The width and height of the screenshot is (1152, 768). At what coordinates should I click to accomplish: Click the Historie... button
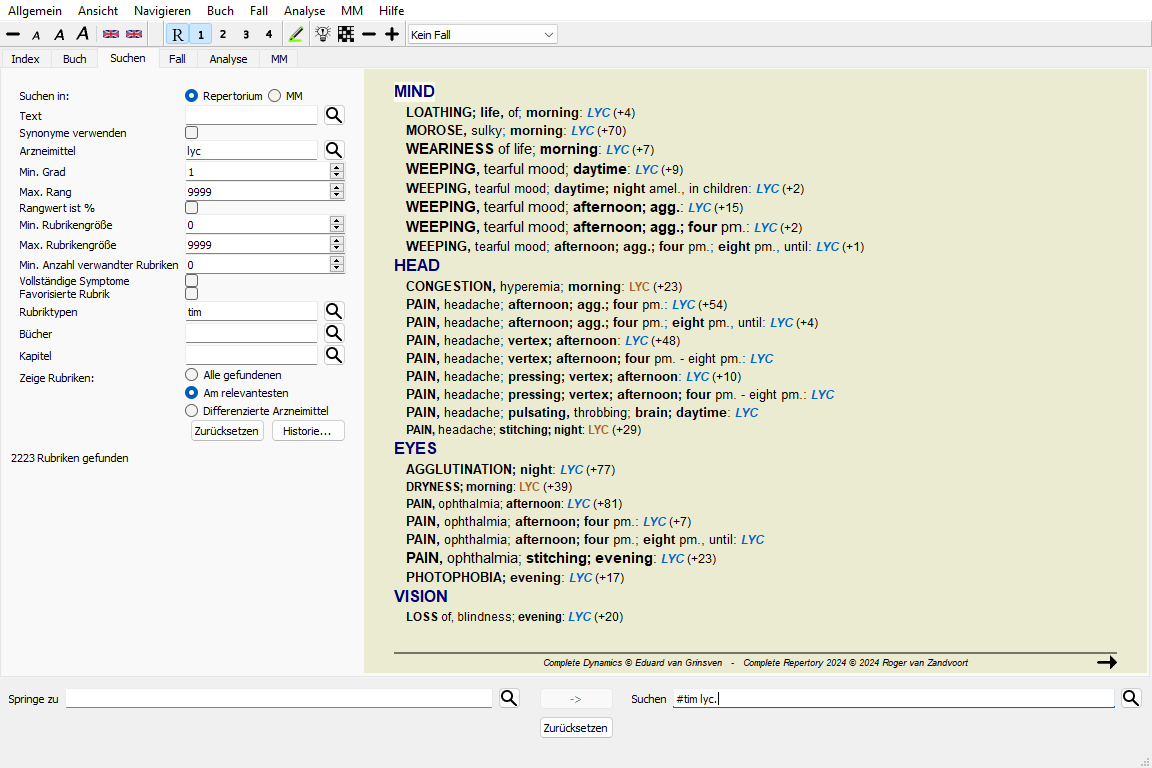pos(308,431)
